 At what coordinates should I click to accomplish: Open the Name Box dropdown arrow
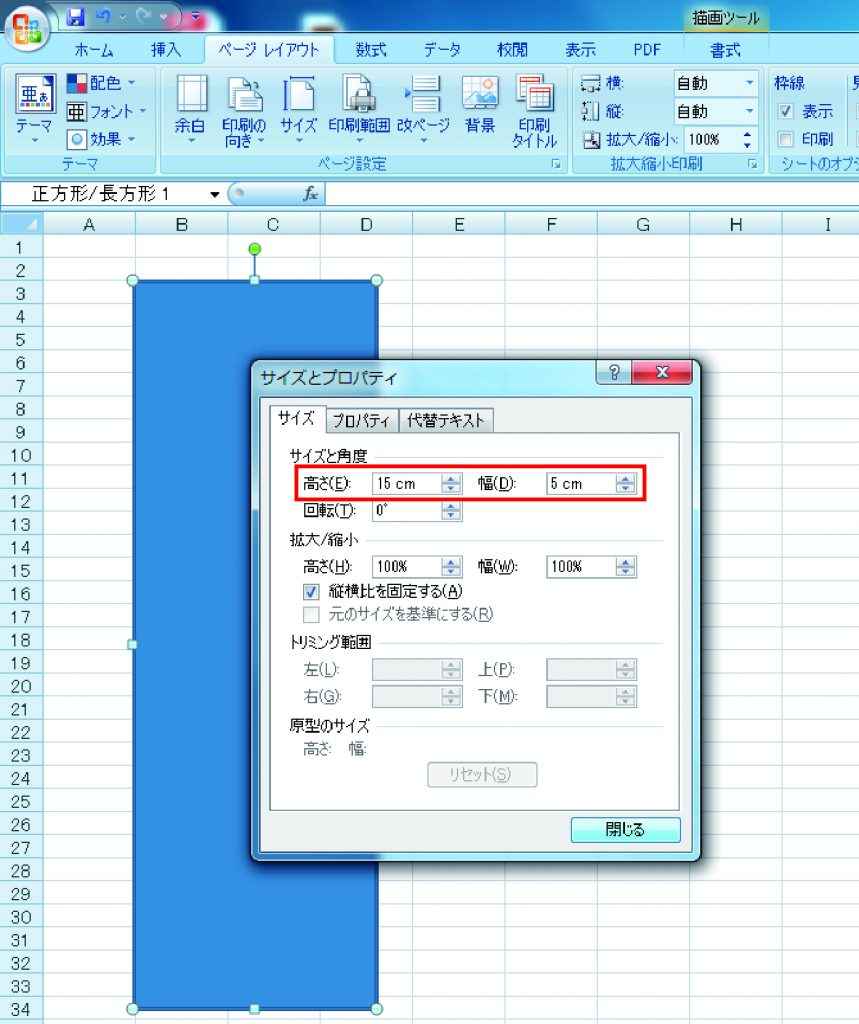[x=214, y=194]
